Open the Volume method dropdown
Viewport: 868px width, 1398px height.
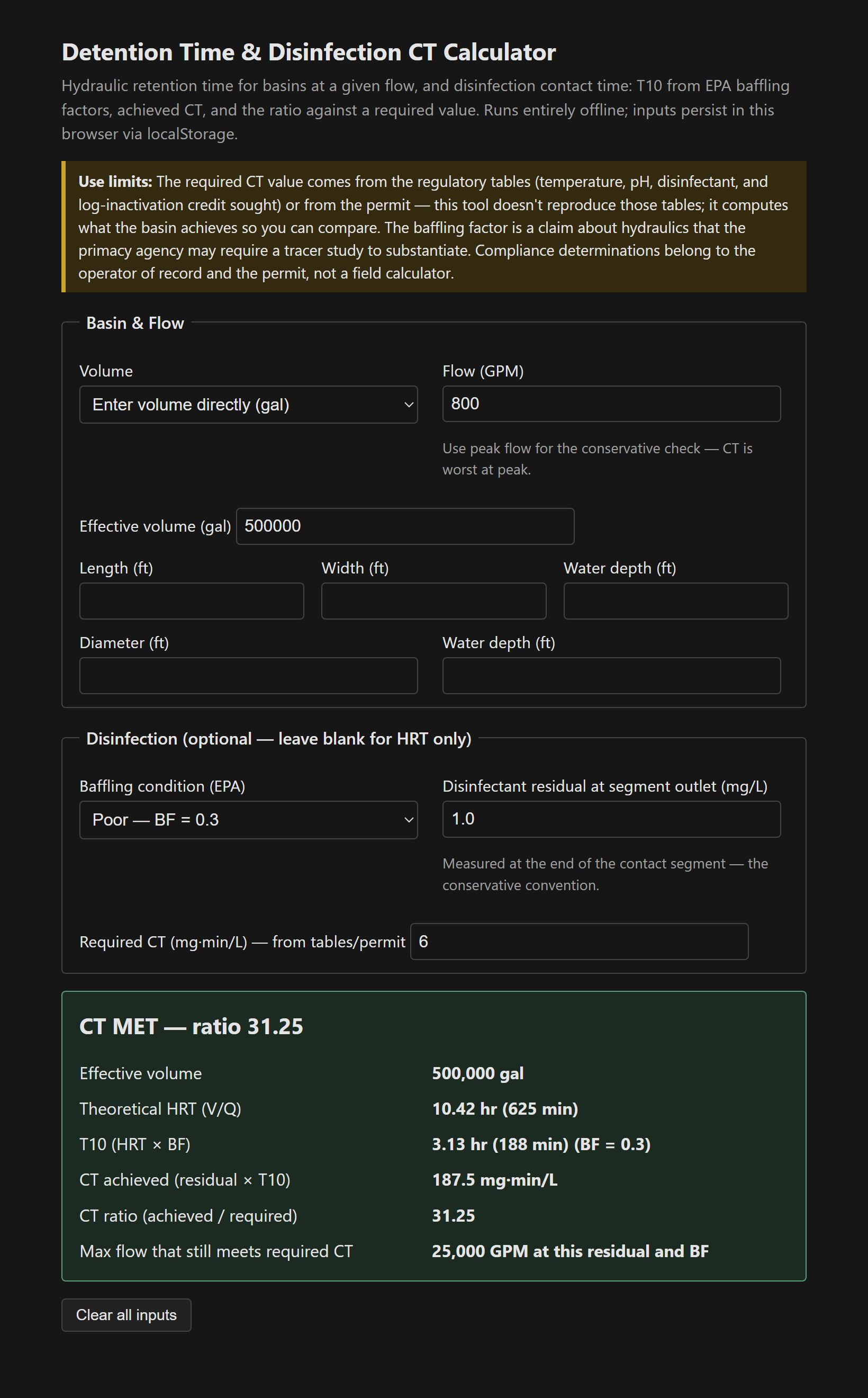click(x=248, y=405)
